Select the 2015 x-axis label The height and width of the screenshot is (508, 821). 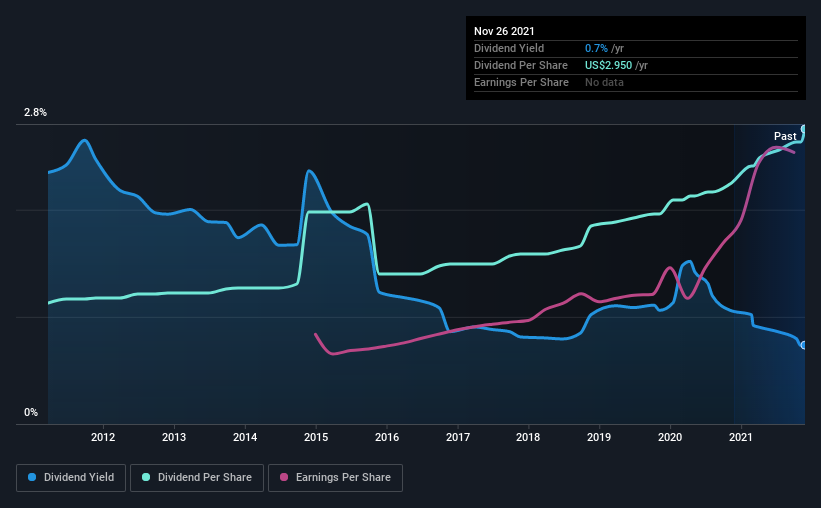[x=316, y=437]
